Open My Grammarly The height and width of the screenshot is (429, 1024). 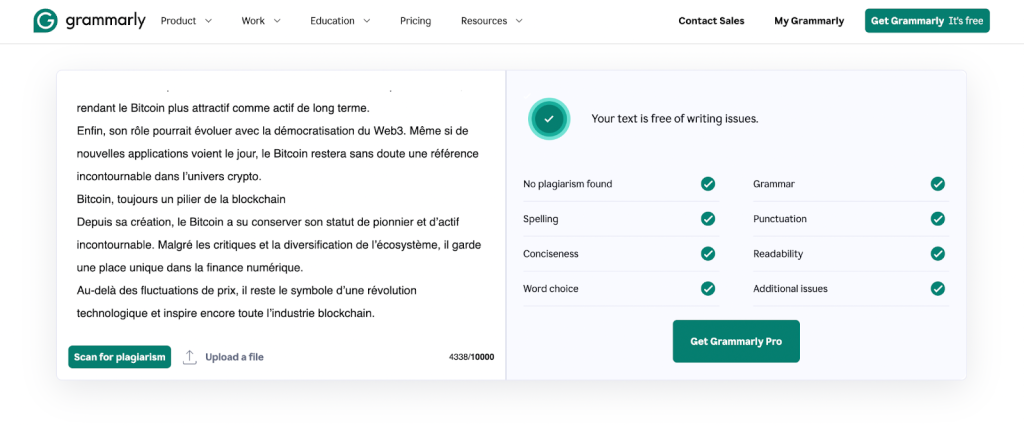point(808,21)
